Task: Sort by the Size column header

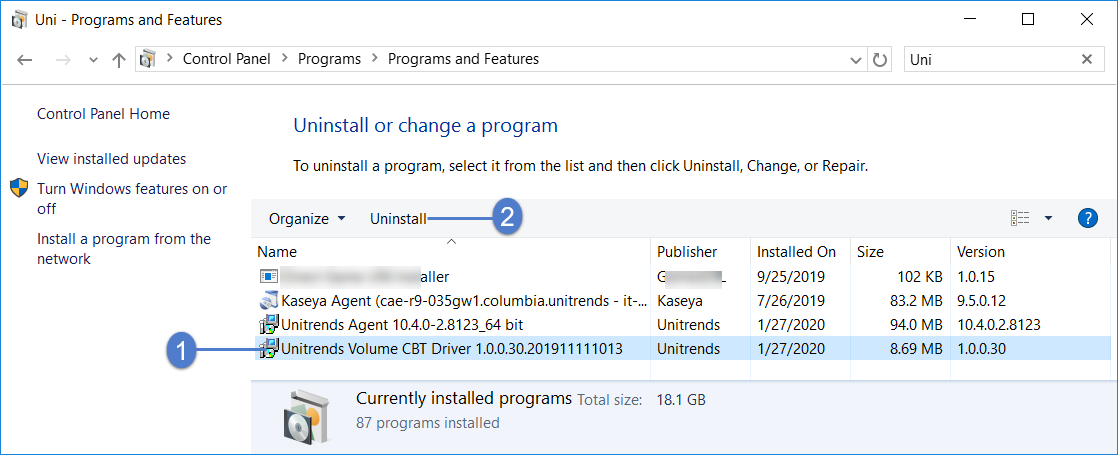Action: point(901,252)
